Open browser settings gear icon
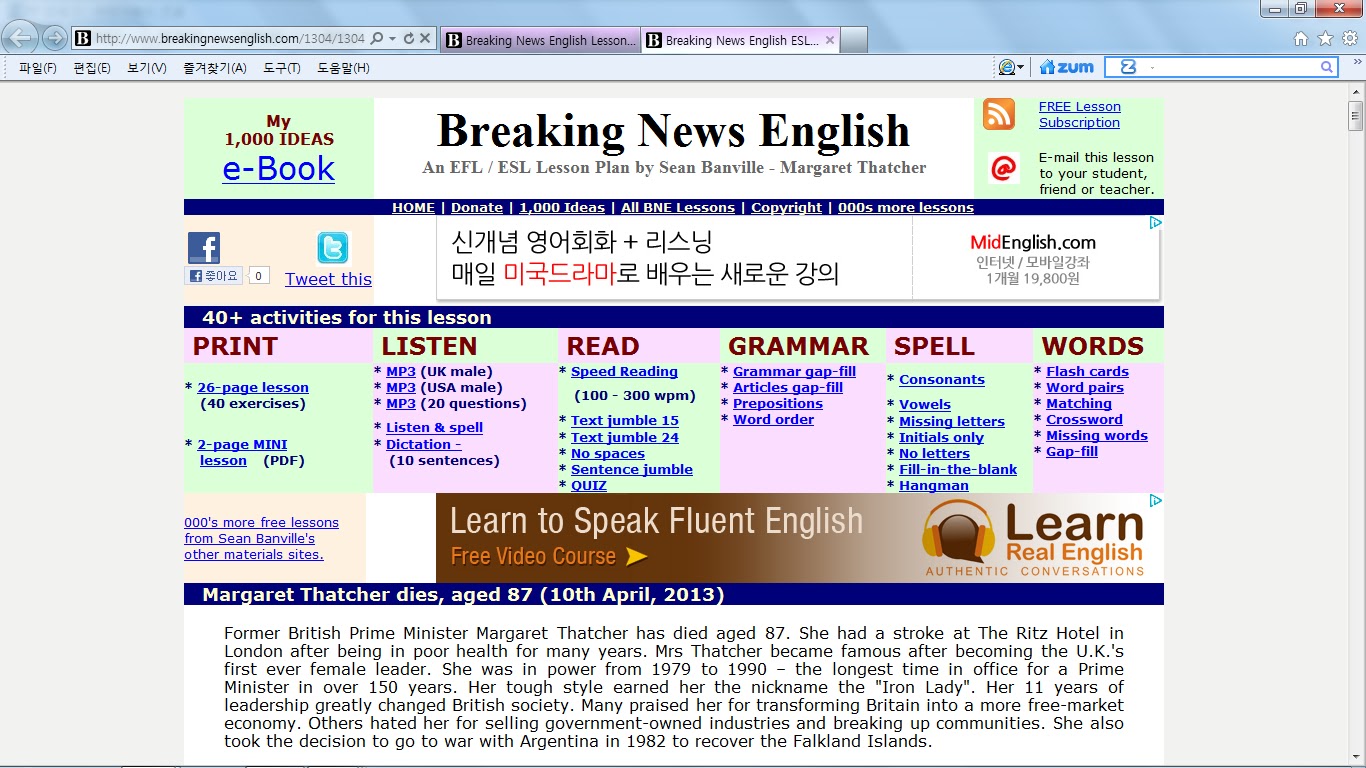This screenshot has height=768, width=1366. [x=1349, y=39]
